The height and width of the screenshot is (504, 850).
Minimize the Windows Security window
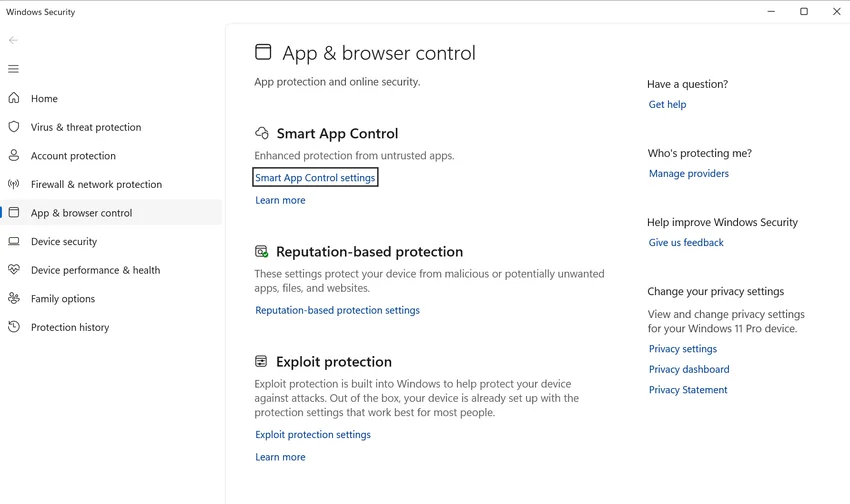pos(771,11)
